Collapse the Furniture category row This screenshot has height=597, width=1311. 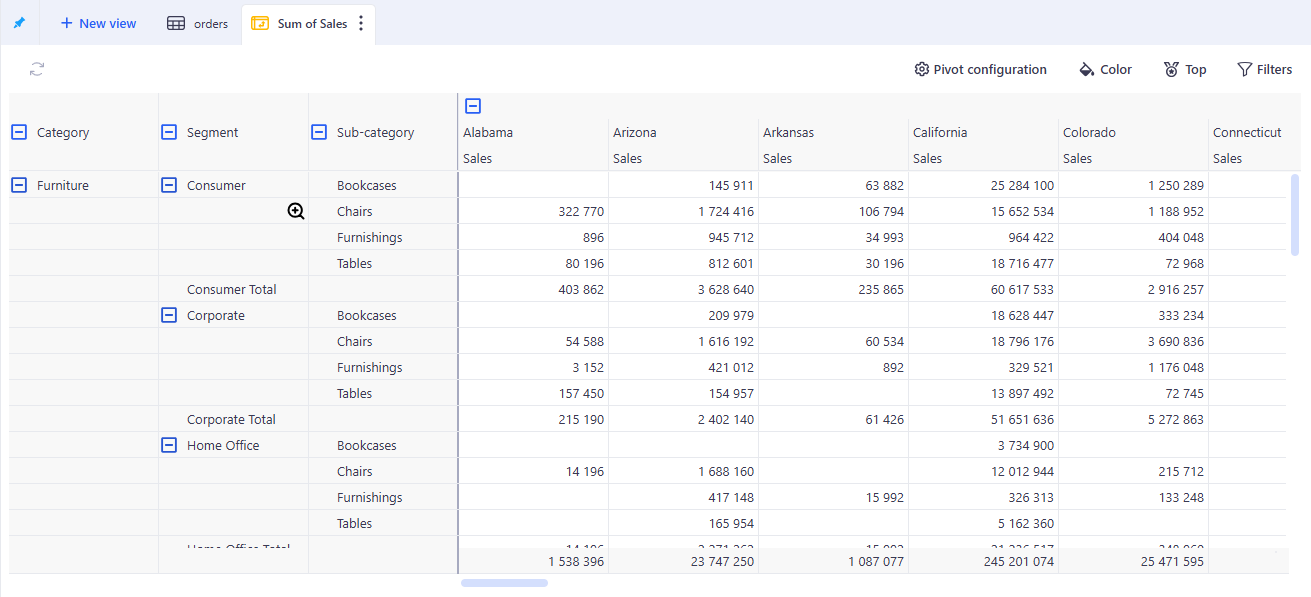19,185
